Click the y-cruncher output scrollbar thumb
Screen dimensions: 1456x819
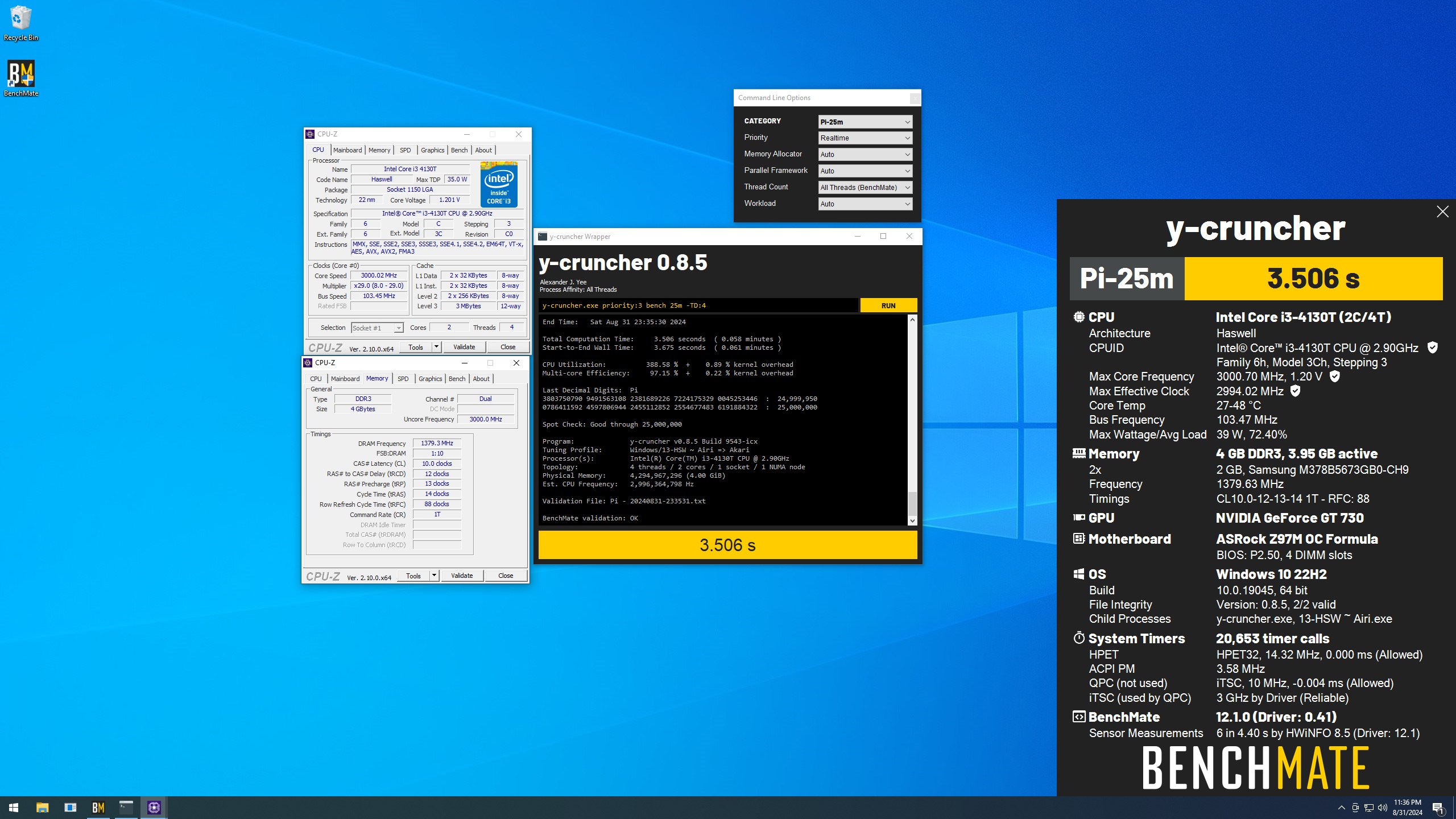tap(912, 503)
